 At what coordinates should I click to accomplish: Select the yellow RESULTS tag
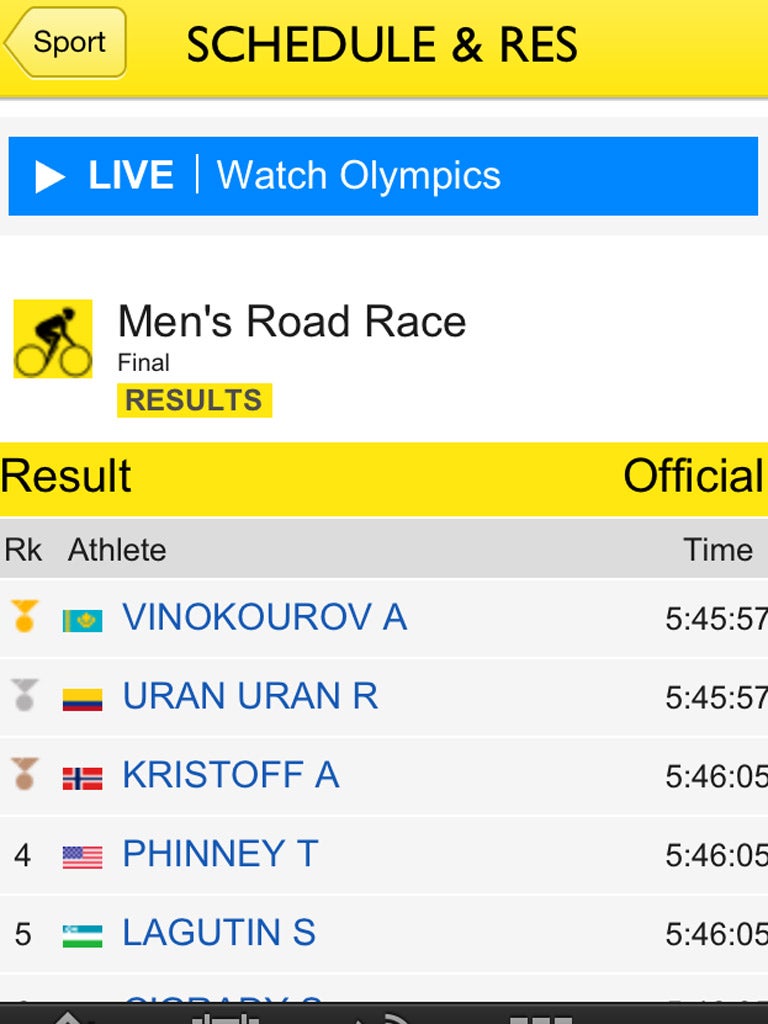(194, 400)
